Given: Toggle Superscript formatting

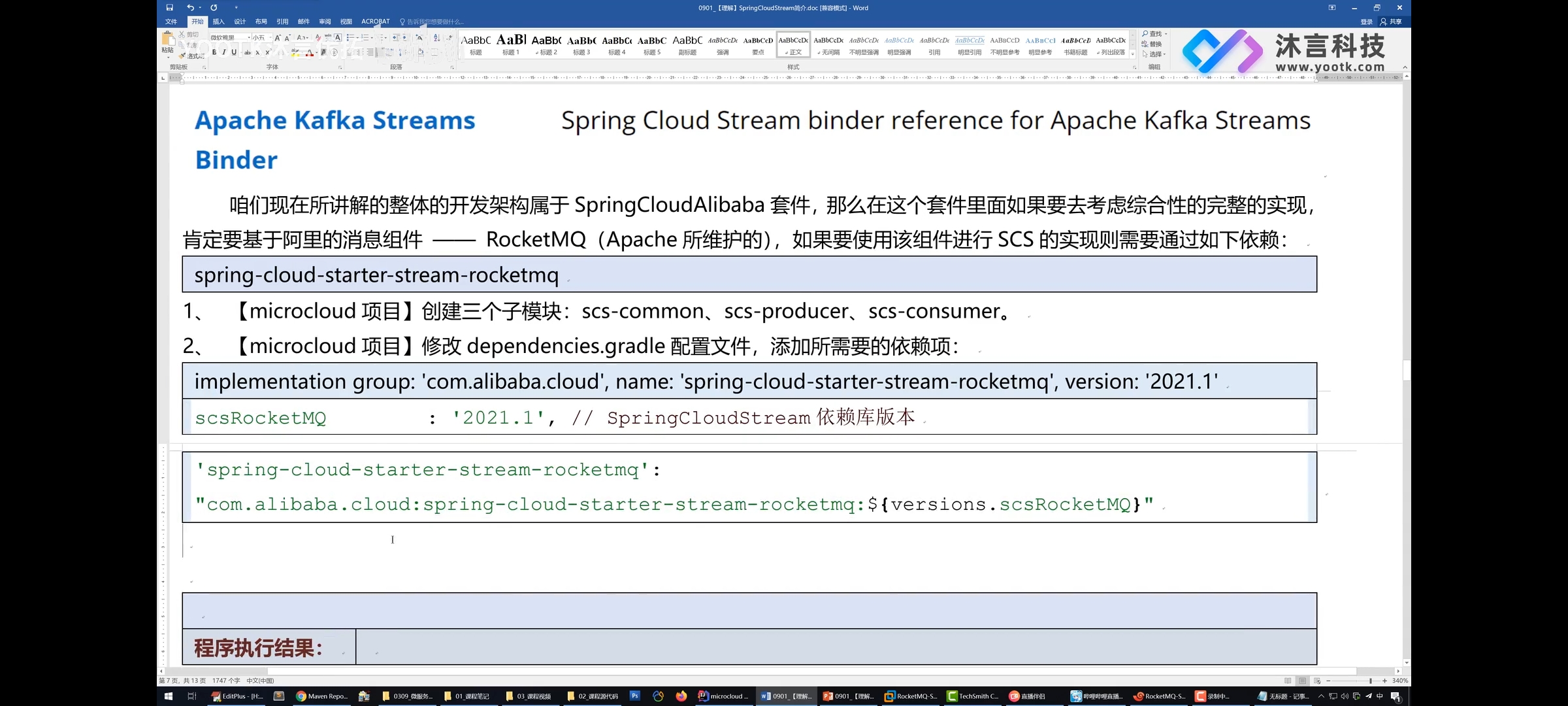Looking at the screenshot, I should tap(267, 52).
